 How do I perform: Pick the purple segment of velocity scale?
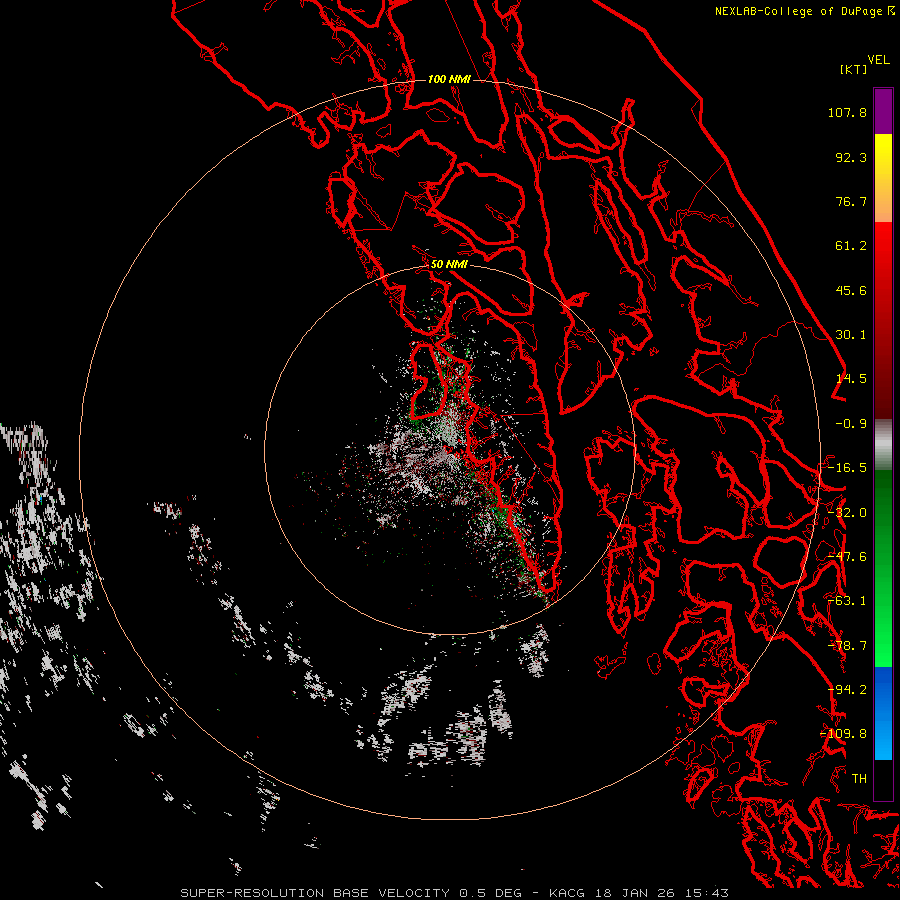[x=883, y=111]
